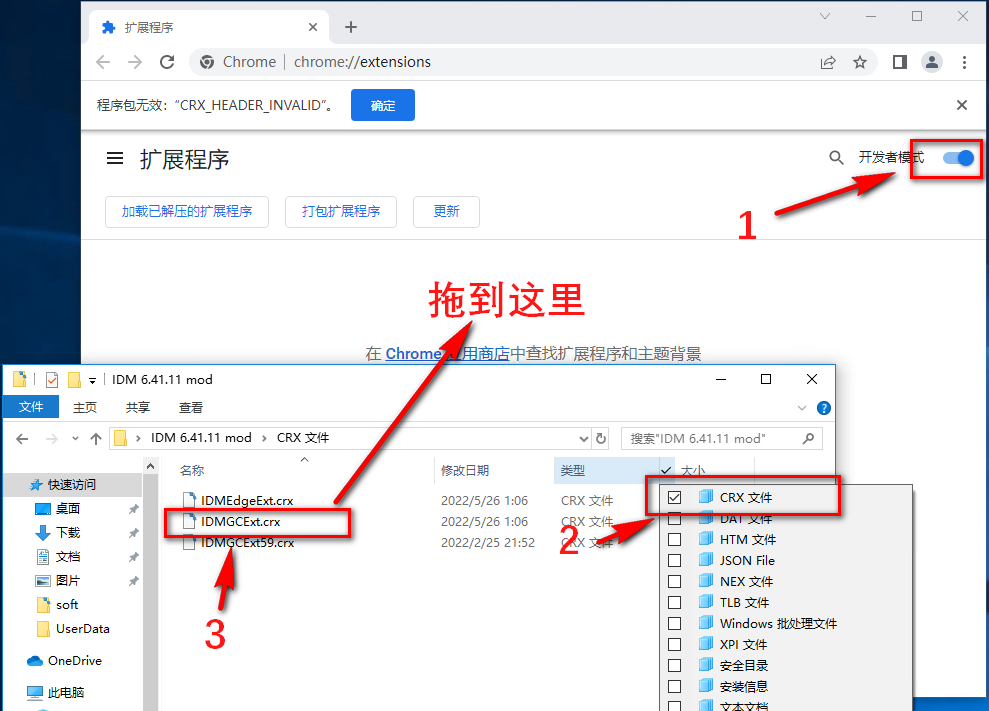Screen dimensions: 989x711
Task: Close the 扩展程序 tab
Action: [x=312, y=27]
